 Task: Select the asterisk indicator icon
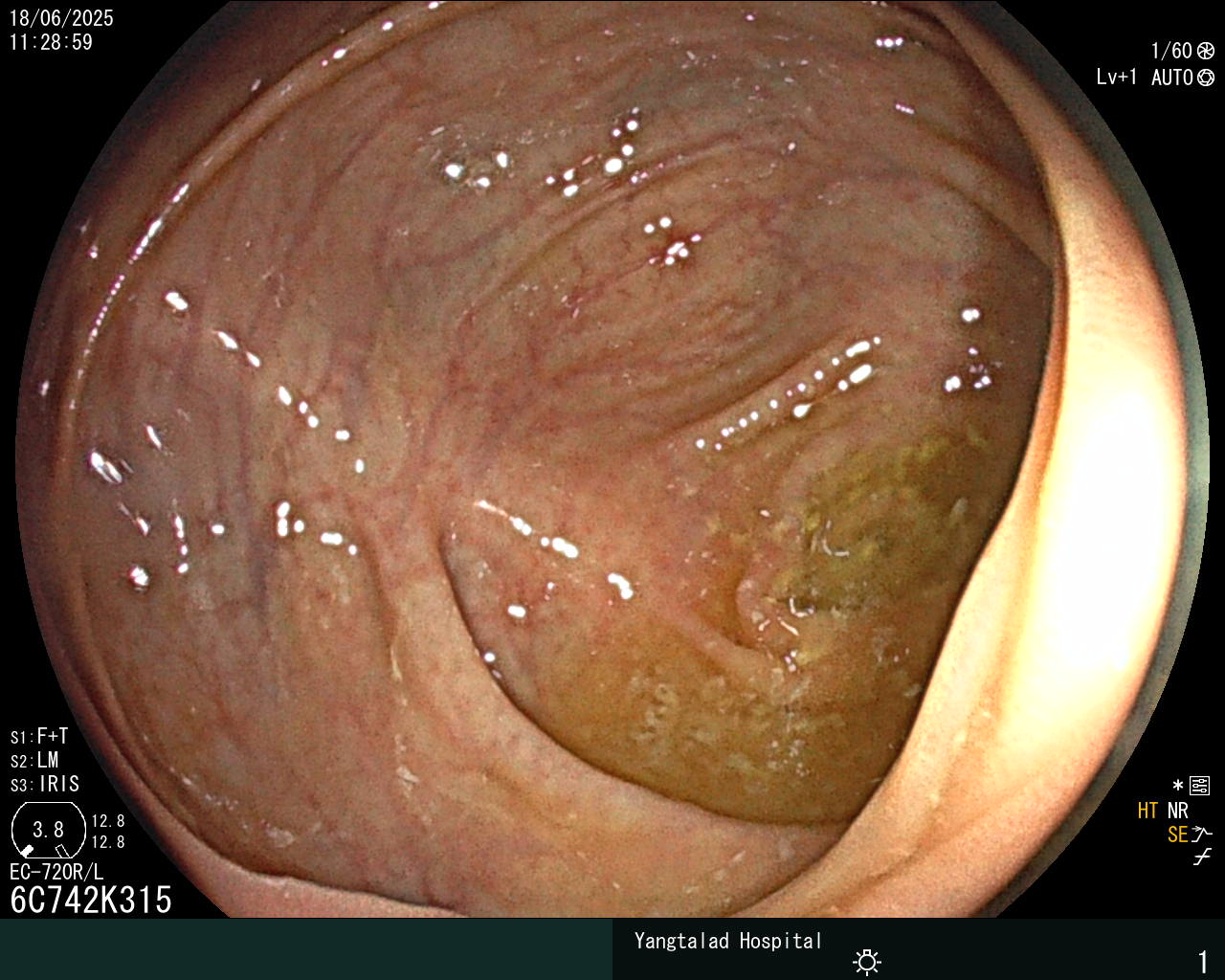(x=1178, y=786)
